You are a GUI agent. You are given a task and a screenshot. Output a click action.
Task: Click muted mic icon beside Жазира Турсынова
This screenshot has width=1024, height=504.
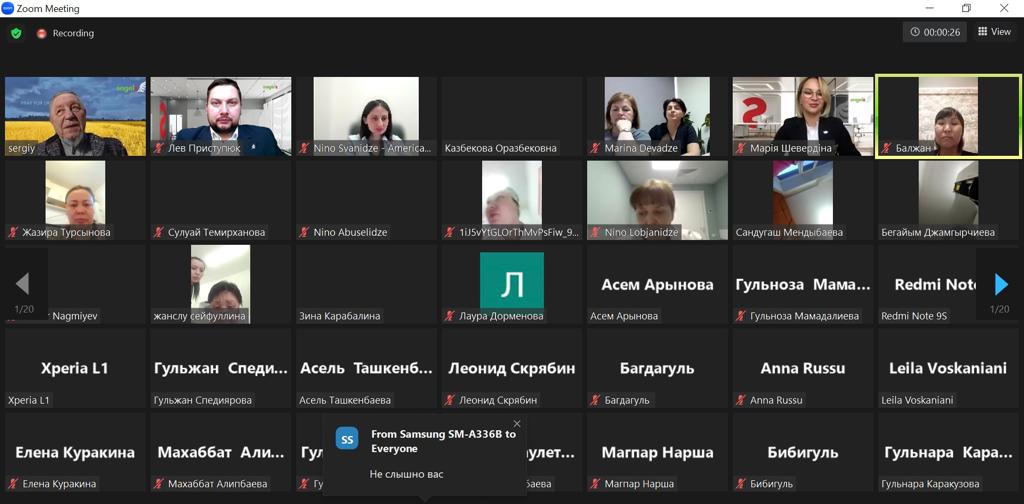pos(13,232)
